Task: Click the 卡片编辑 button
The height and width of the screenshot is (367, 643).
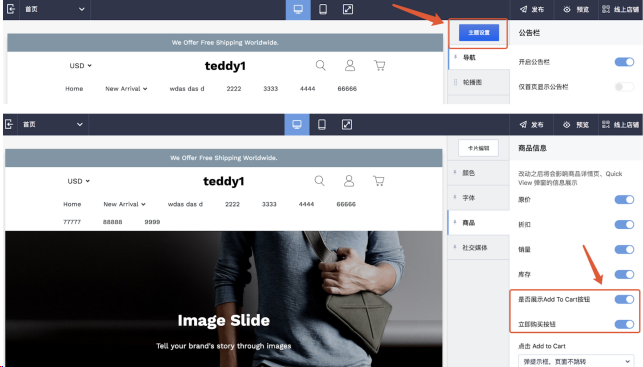Action: 478,148
